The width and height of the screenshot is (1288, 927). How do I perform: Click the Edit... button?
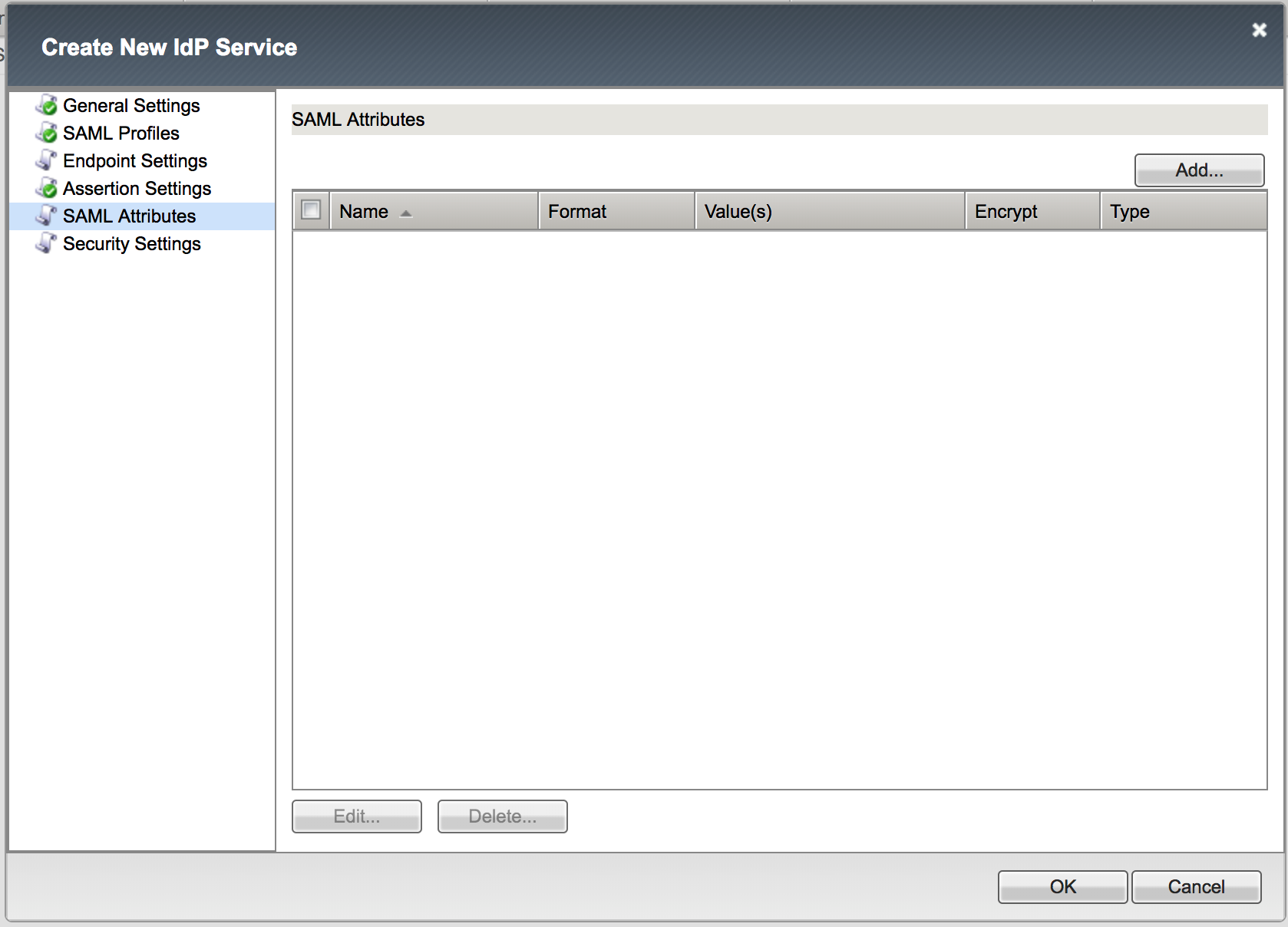pyautogui.click(x=357, y=816)
